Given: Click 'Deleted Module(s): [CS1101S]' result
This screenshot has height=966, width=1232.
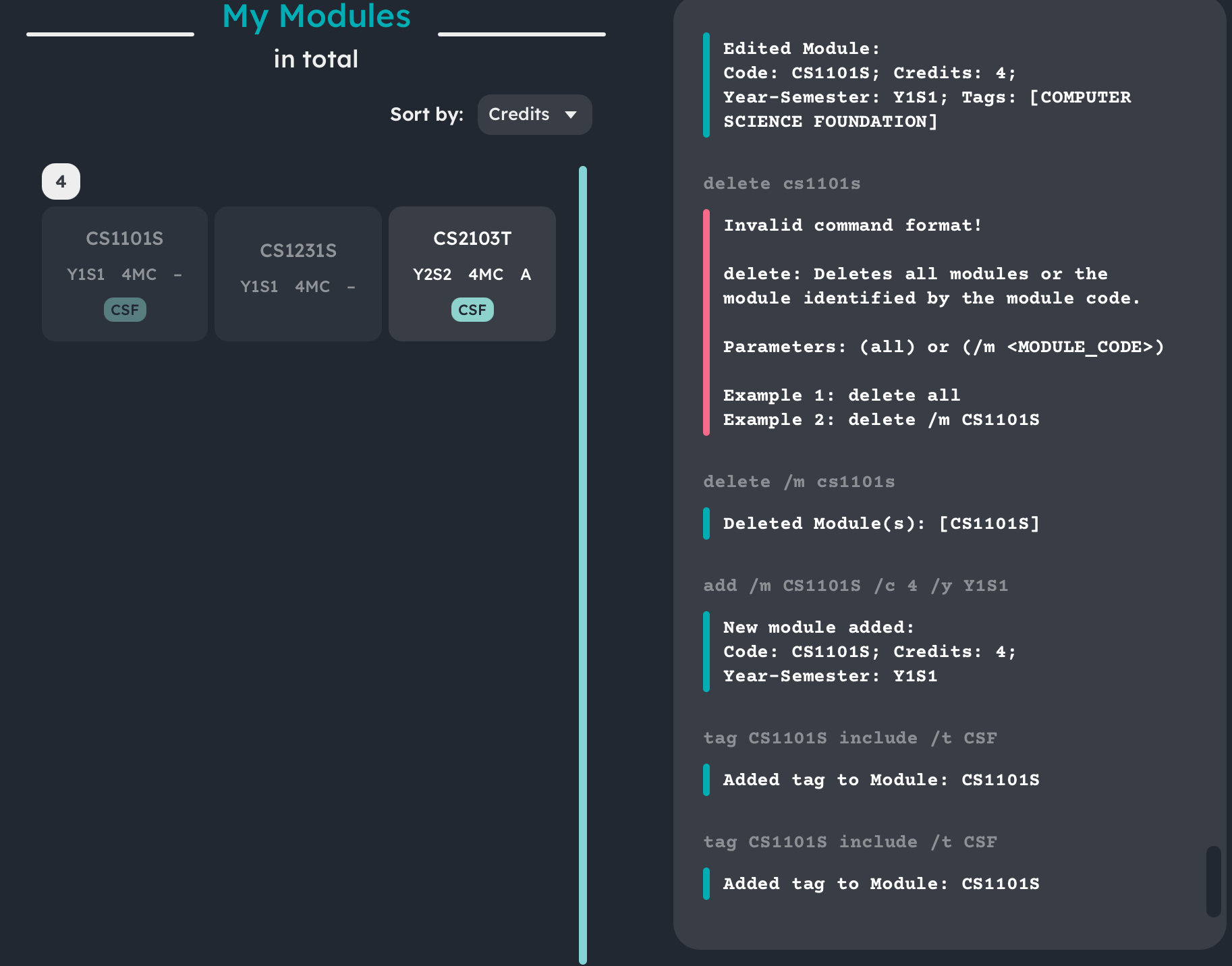Looking at the screenshot, I should (881, 523).
